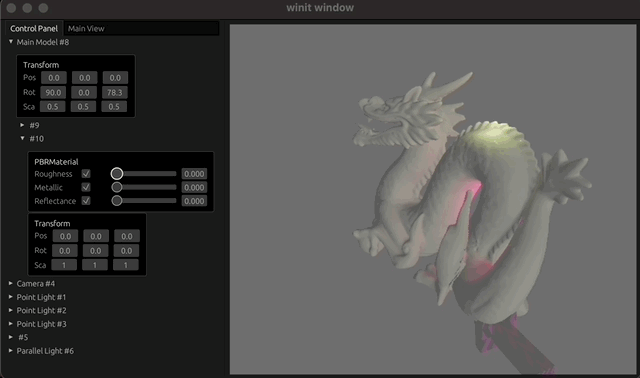Click #10 Transform Rot Z field

[x=126, y=251]
